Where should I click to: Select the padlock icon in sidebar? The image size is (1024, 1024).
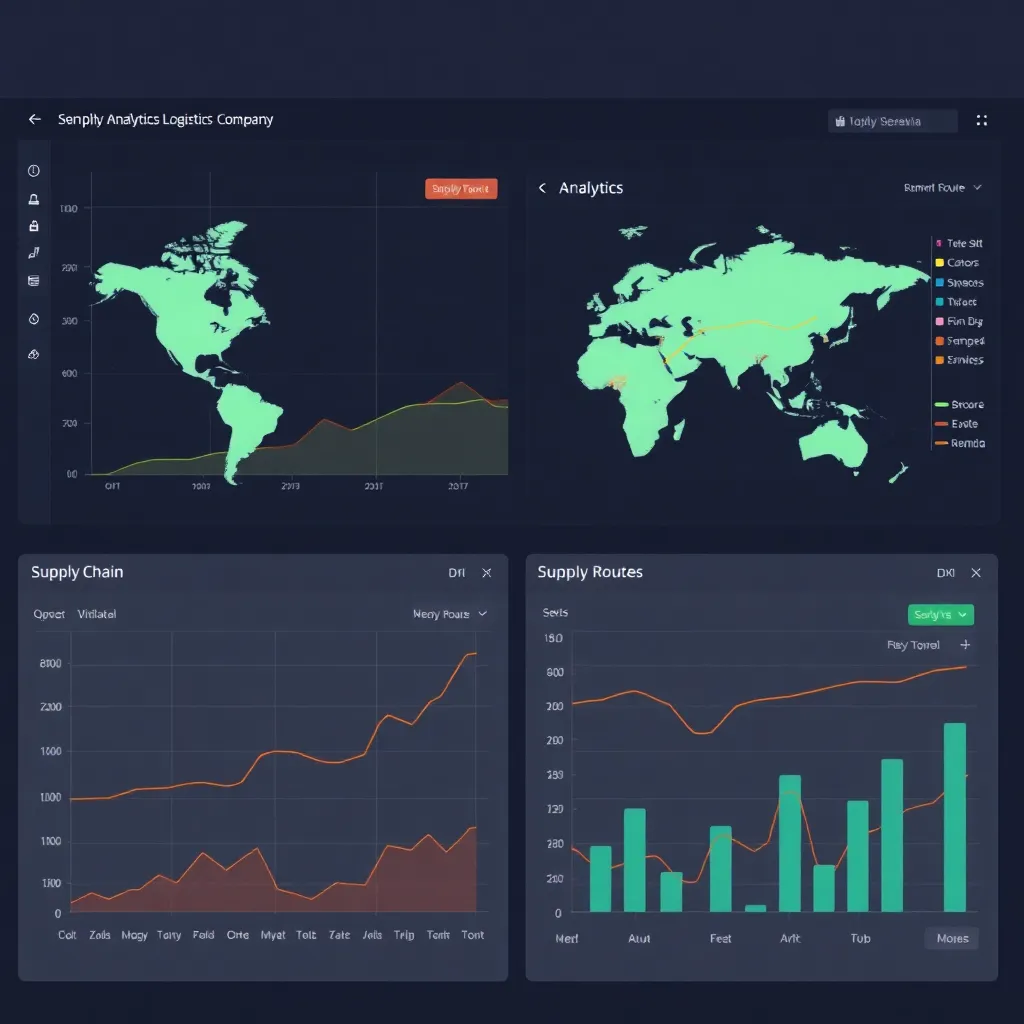34,226
